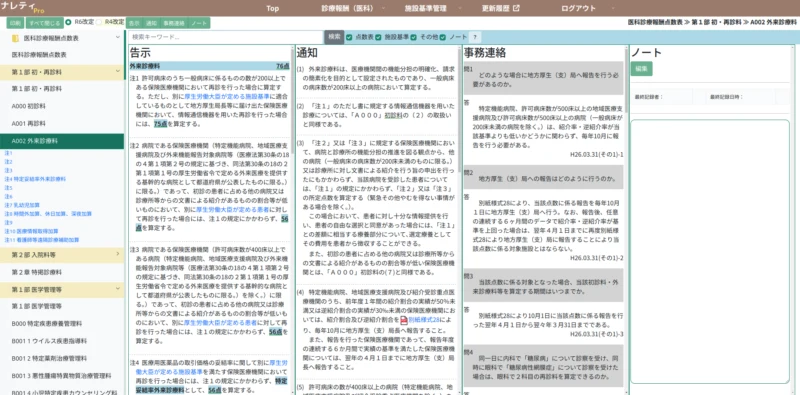800x395 pixels.
Task: Click the 75点 highlighted value in 注1
Action: (x=160, y=124)
